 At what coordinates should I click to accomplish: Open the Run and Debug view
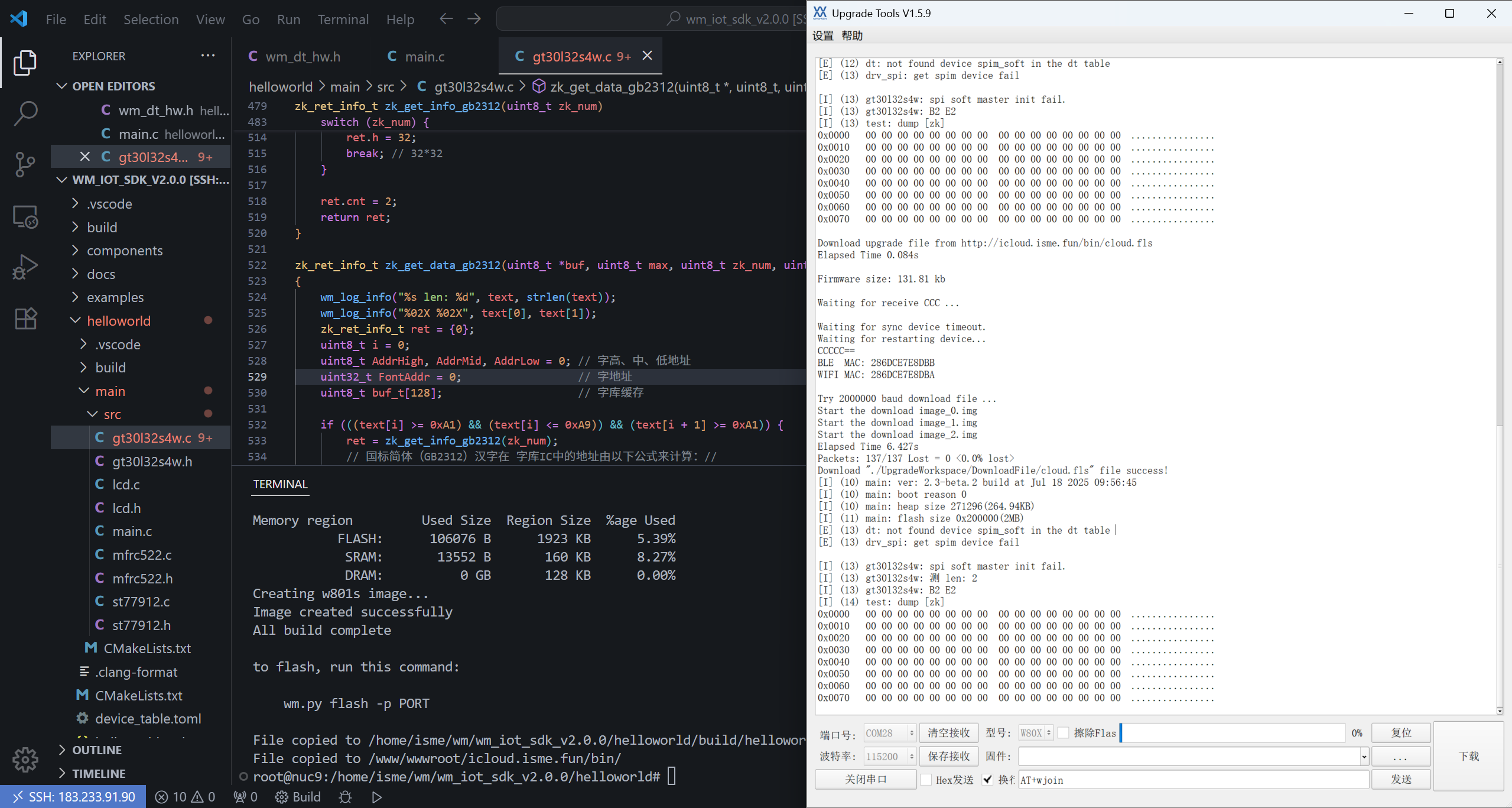(x=25, y=267)
